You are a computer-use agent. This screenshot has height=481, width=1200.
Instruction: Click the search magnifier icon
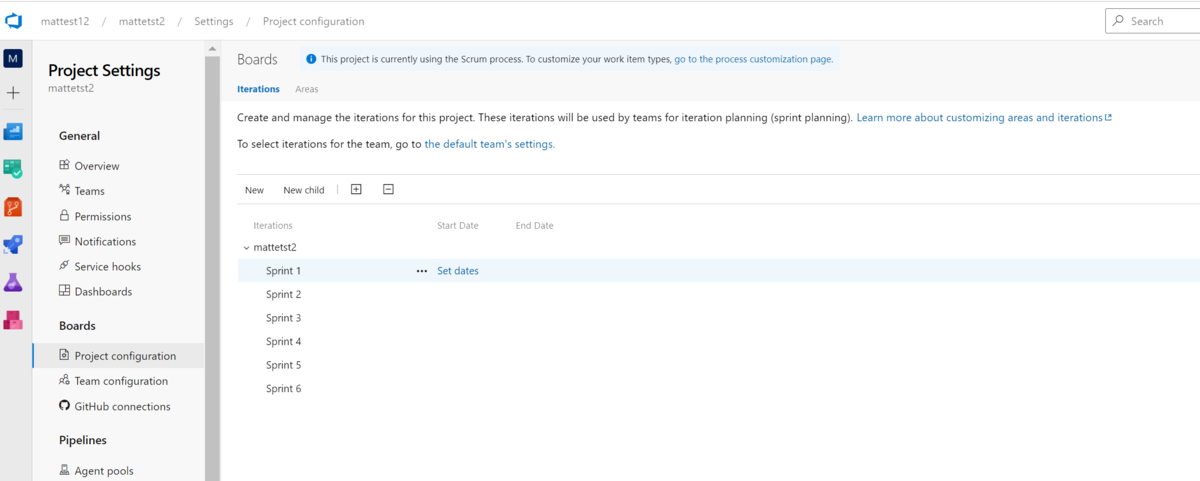coord(1120,21)
